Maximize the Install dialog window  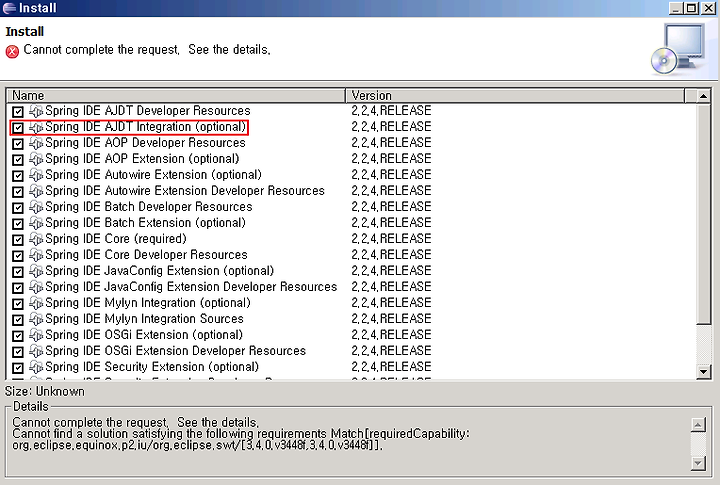point(691,8)
